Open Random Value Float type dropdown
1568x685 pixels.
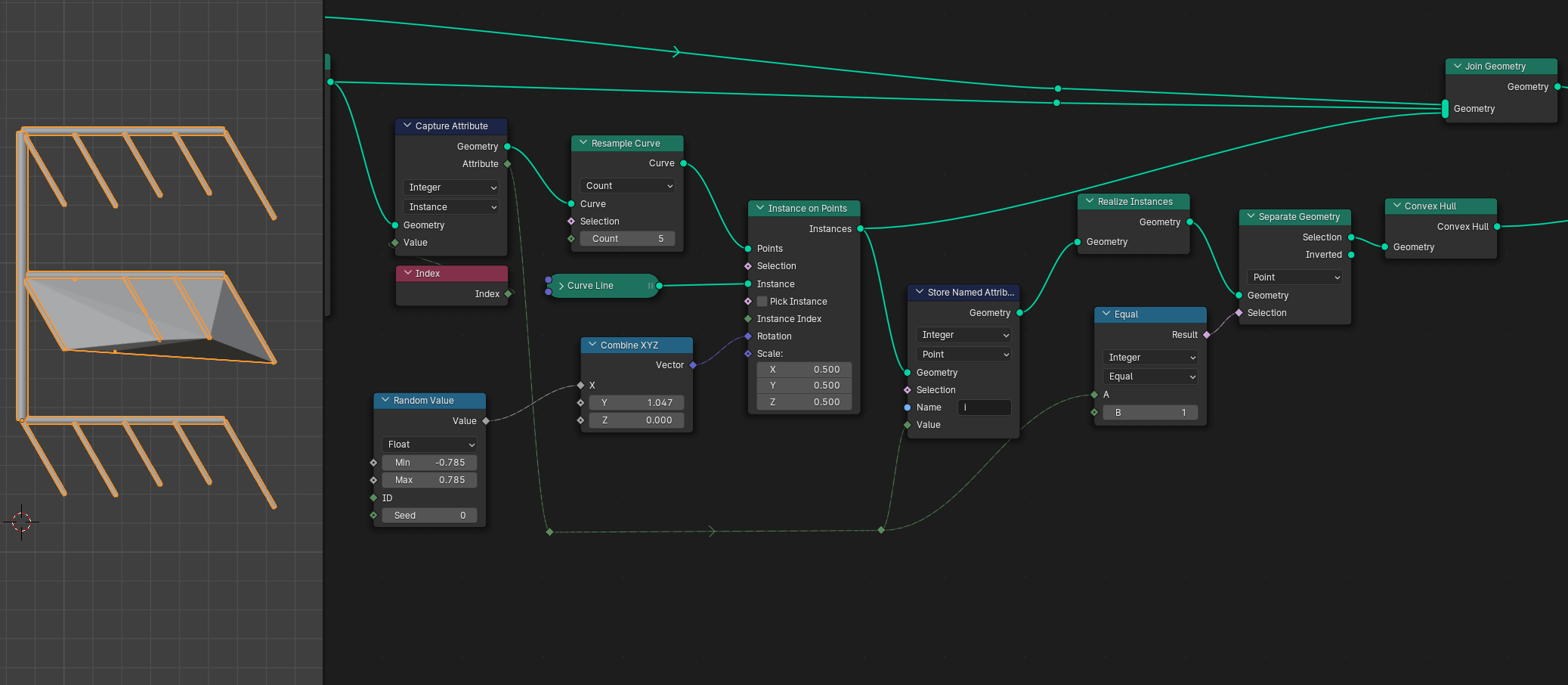click(x=429, y=445)
